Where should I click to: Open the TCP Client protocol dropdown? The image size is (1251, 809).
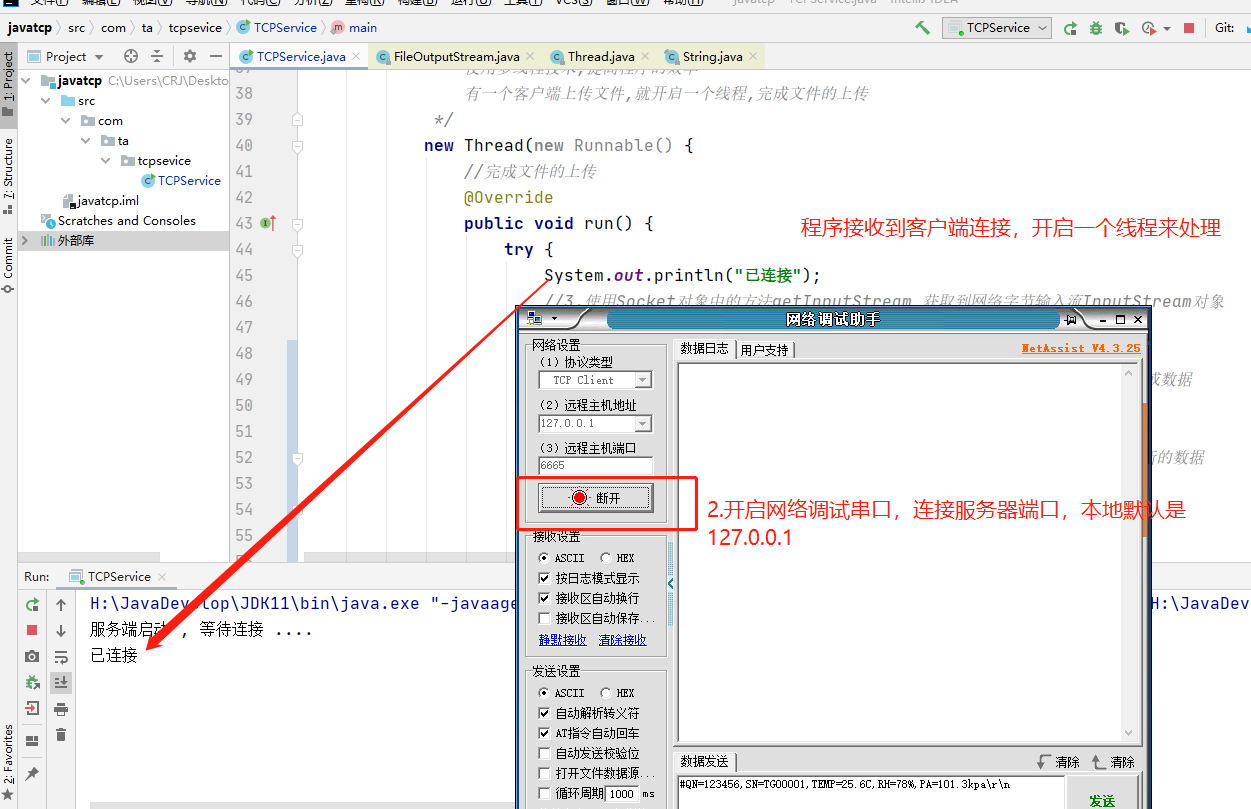tap(645, 379)
